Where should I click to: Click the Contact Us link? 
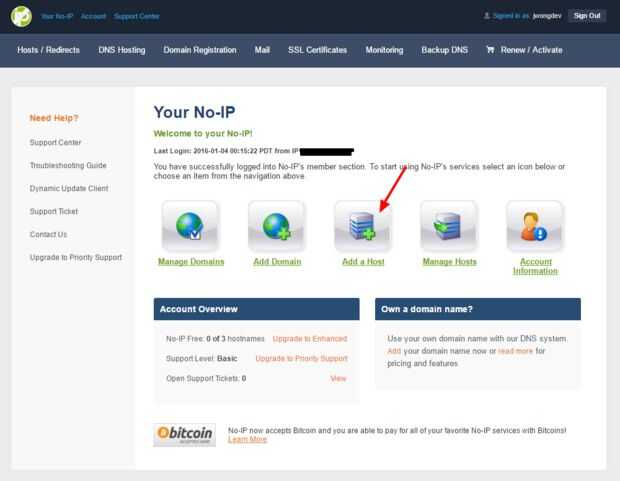[48, 235]
